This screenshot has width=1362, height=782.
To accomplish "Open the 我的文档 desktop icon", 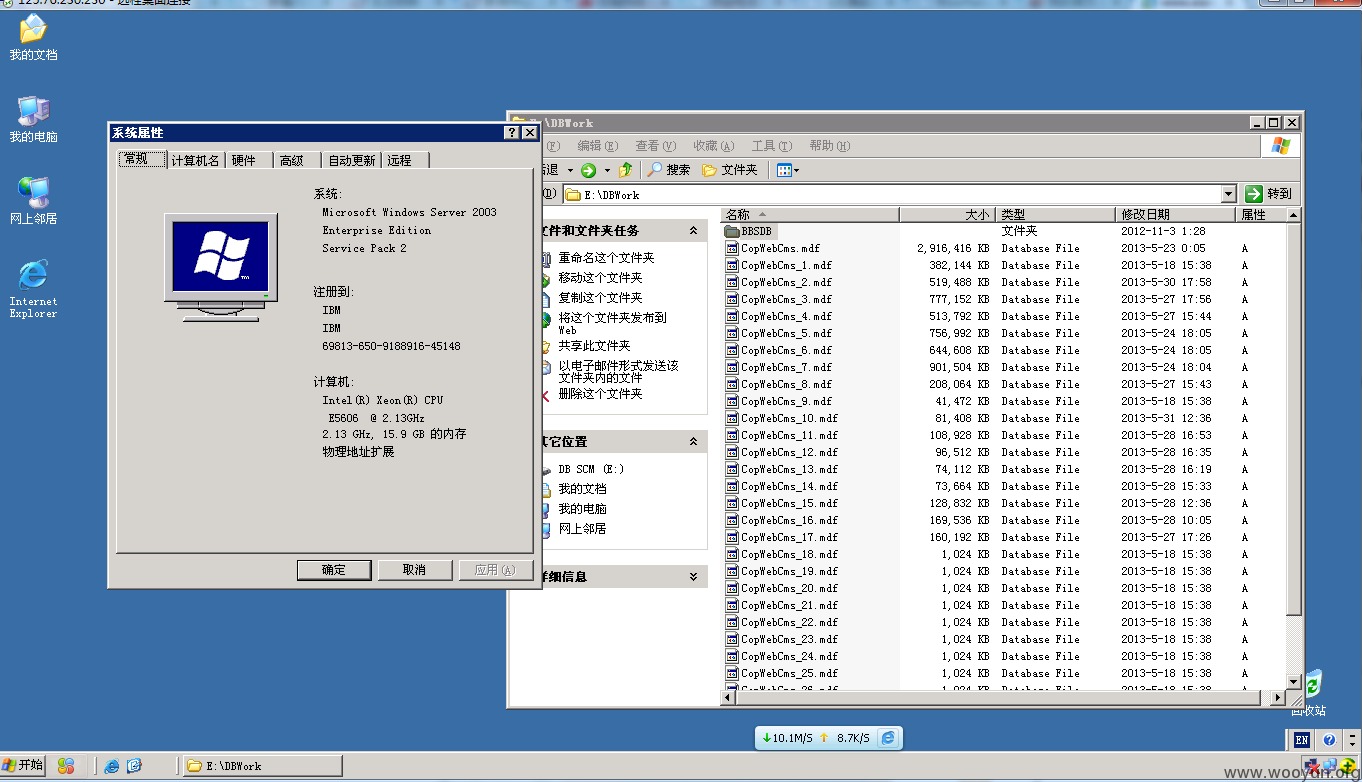I will (33, 38).
